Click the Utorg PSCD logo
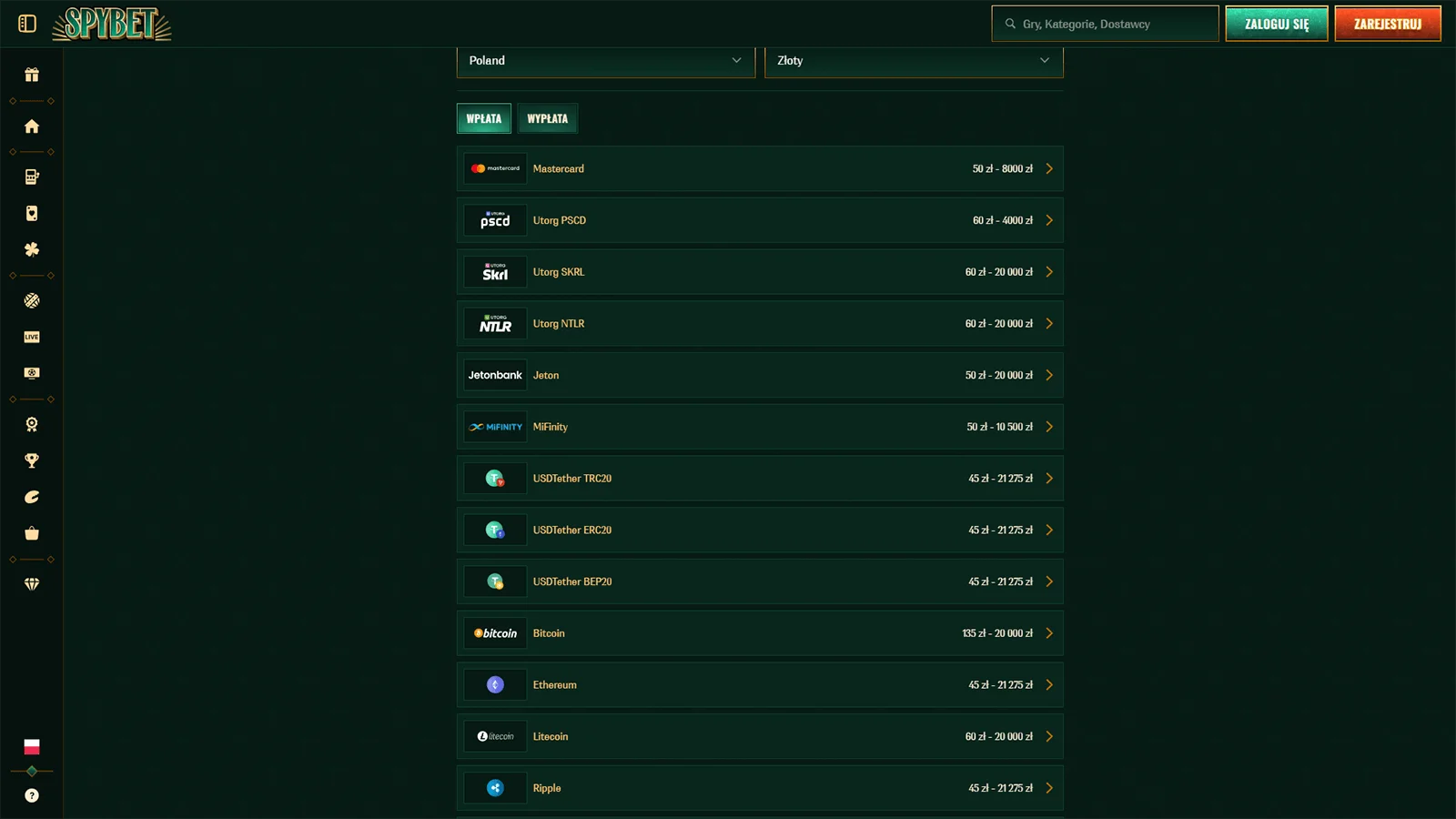This screenshot has height=819, width=1456. (x=495, y=220)
